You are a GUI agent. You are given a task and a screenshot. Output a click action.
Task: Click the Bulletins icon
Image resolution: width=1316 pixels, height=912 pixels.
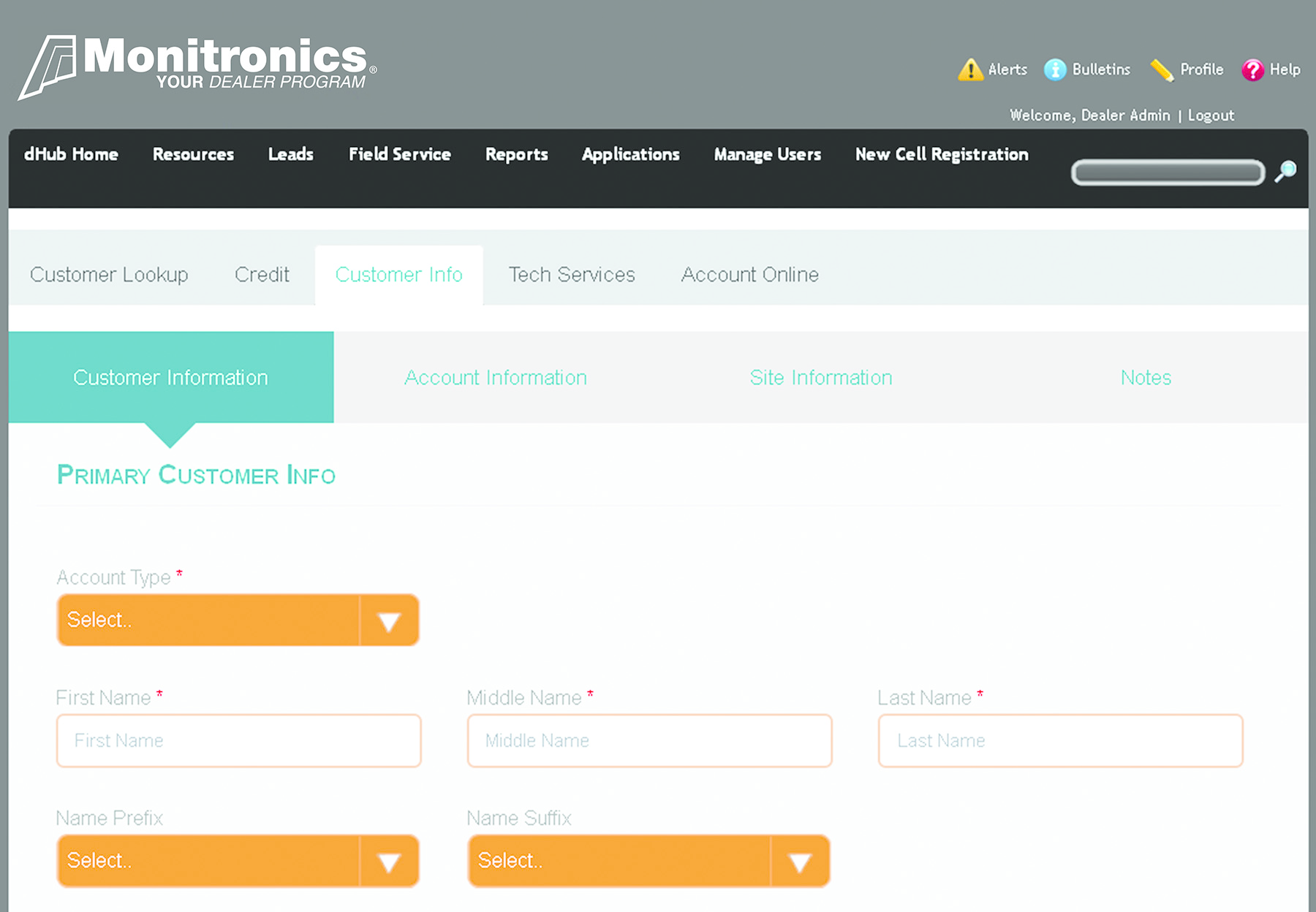1056,69
